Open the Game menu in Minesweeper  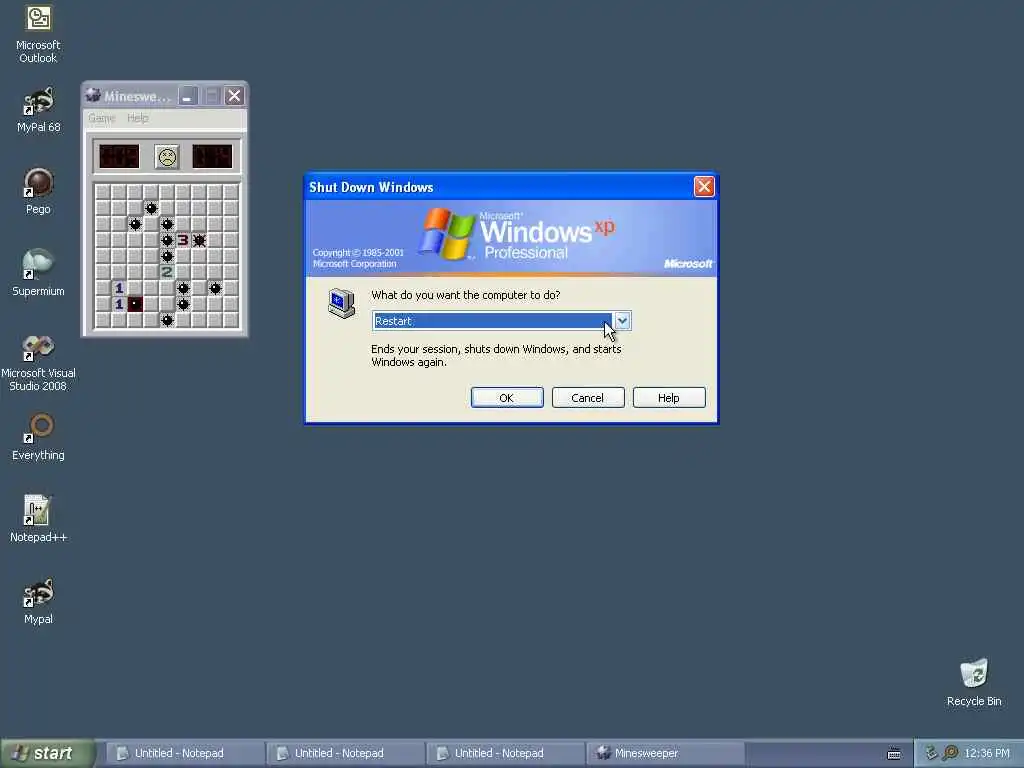(101, 118)
